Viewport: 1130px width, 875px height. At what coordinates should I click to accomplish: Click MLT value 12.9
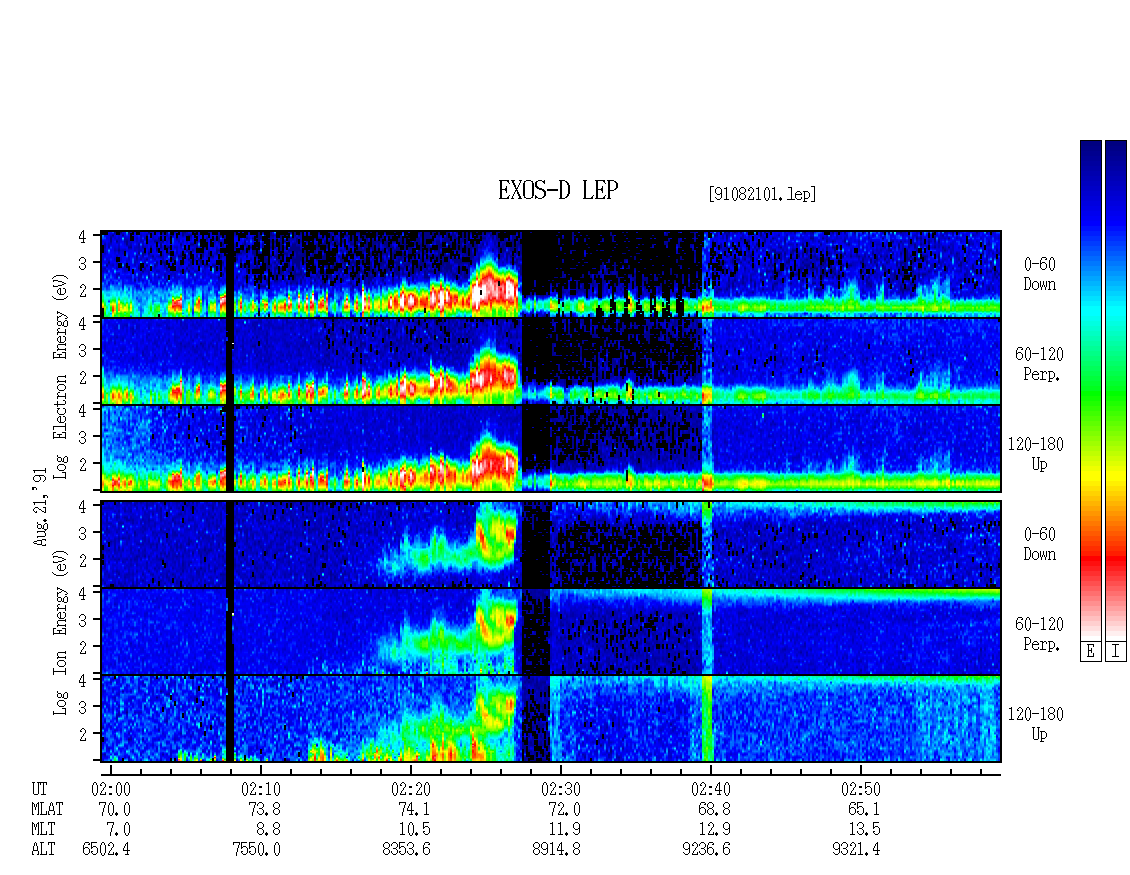pos(714,830)
